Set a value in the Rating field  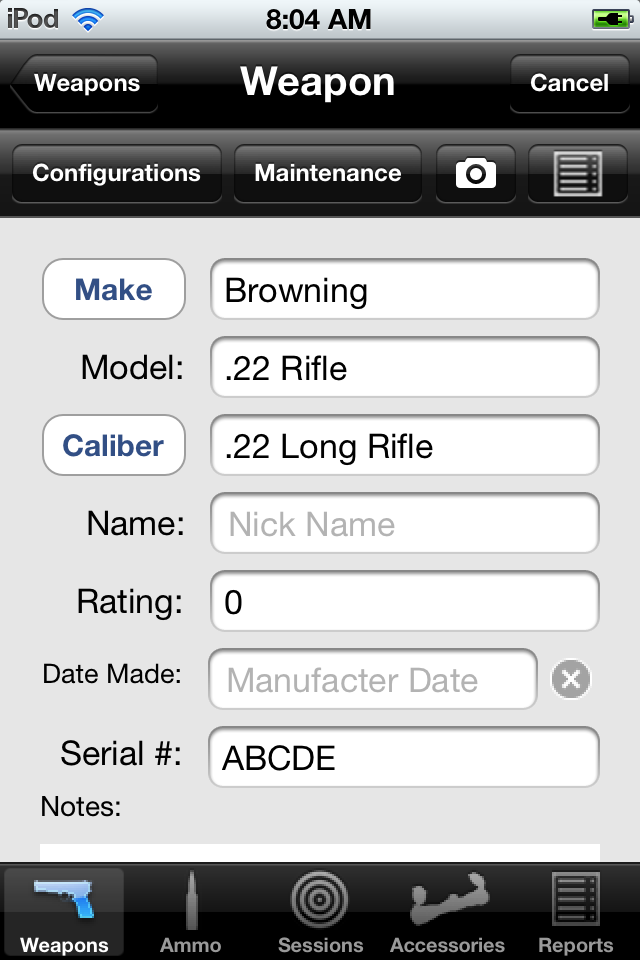click(x=404, y=601)
